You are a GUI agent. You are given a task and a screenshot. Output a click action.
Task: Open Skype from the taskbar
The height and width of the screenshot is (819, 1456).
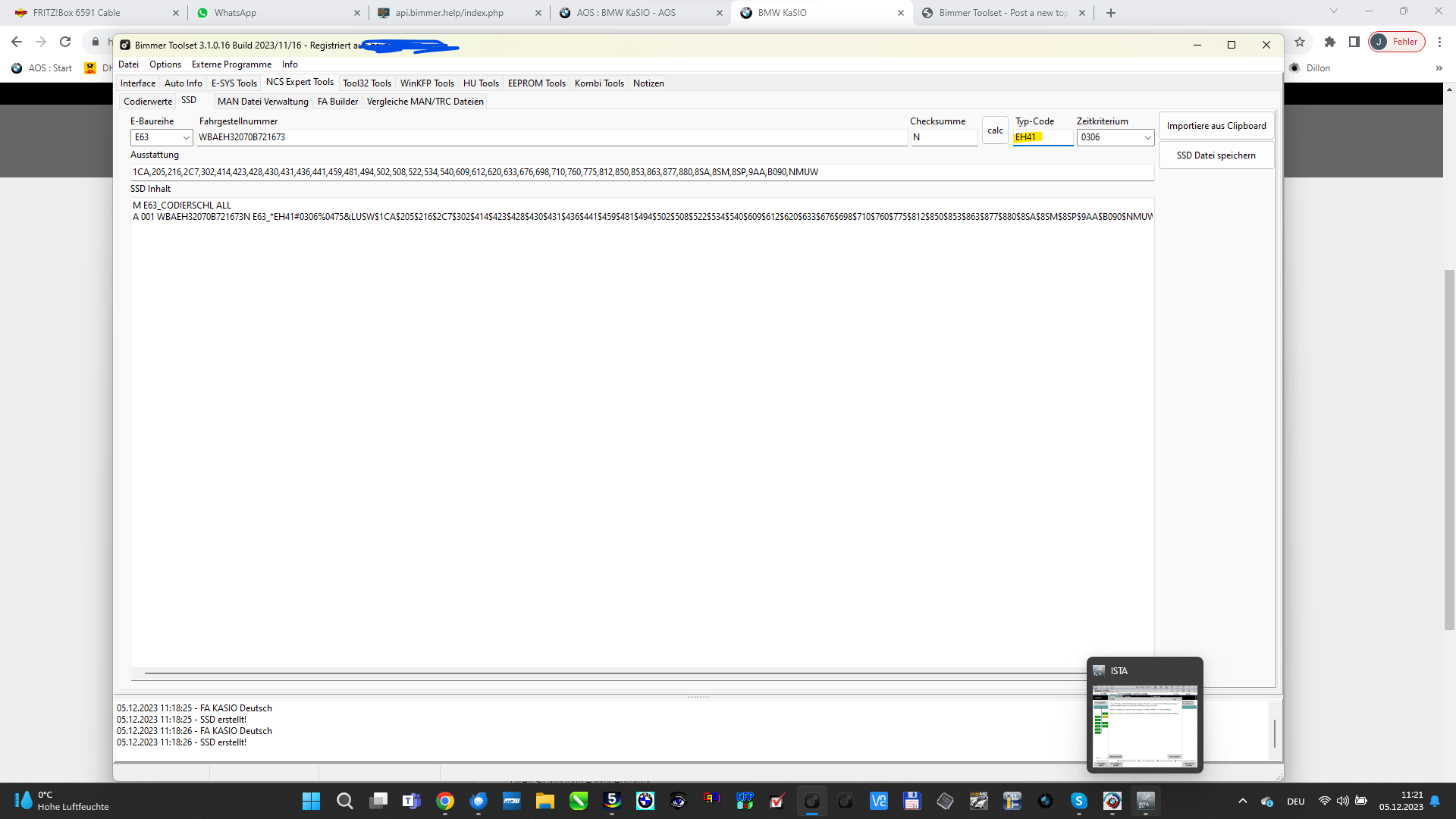(1078, 801)
